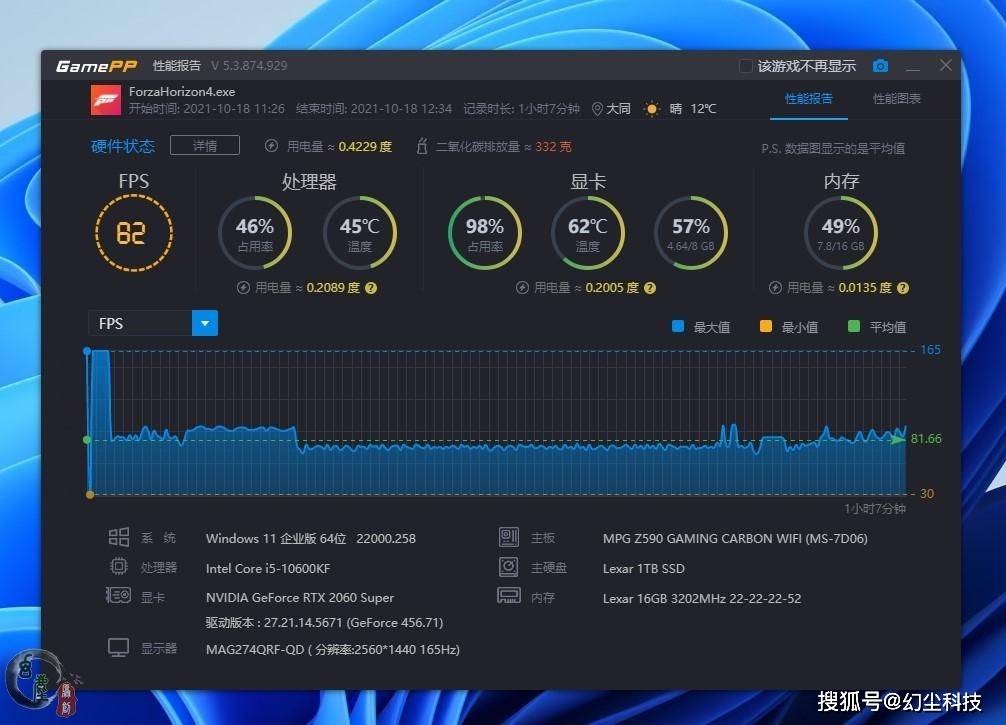Screen dimensions: 1006x725
Task: Click the 57% video memory gauge
Action: click(x=690, y=233)
